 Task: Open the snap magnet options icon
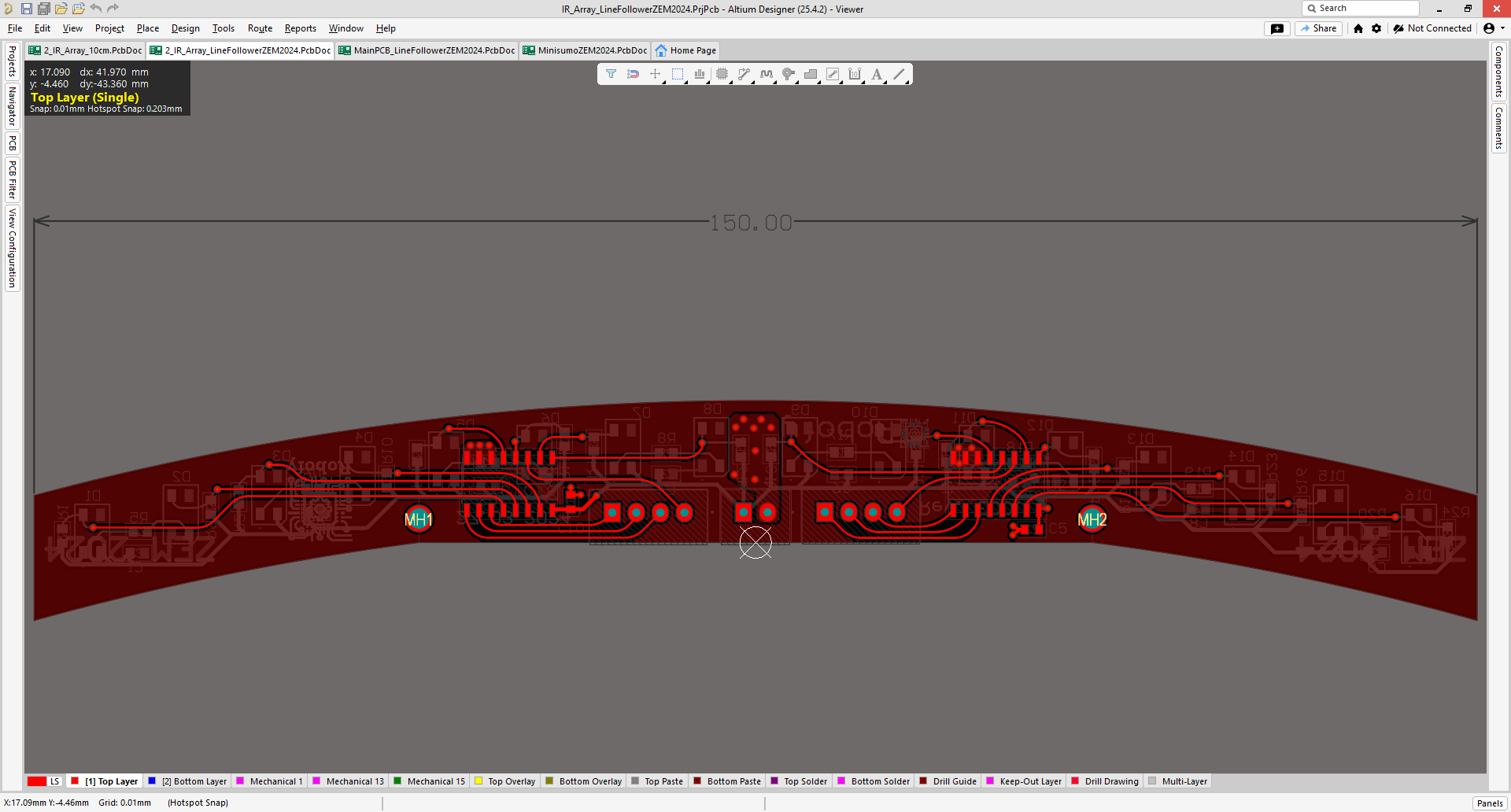(x=633, y=74)
